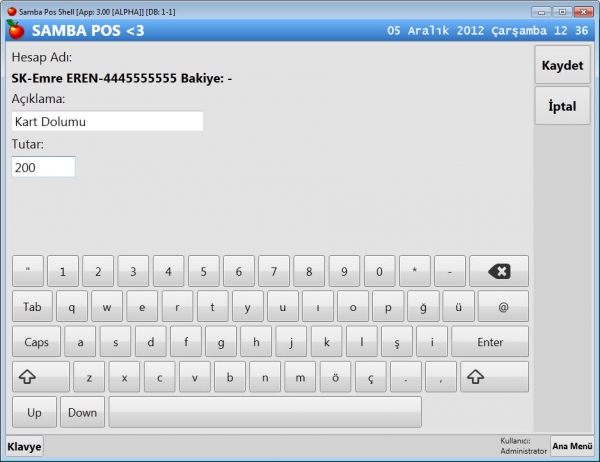600x462 pixels.
Task: Tap the ç key
Action: click(370, 377)
